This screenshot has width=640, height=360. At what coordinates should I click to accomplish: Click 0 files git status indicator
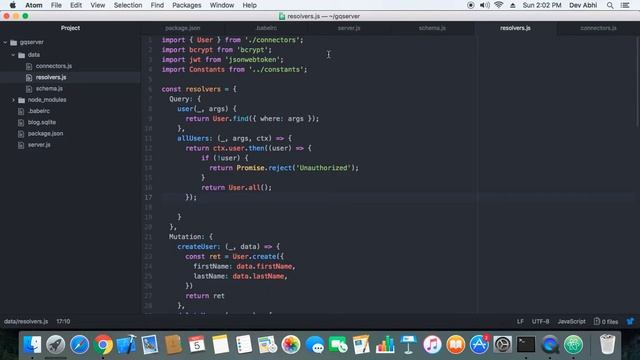coord(606,321)
